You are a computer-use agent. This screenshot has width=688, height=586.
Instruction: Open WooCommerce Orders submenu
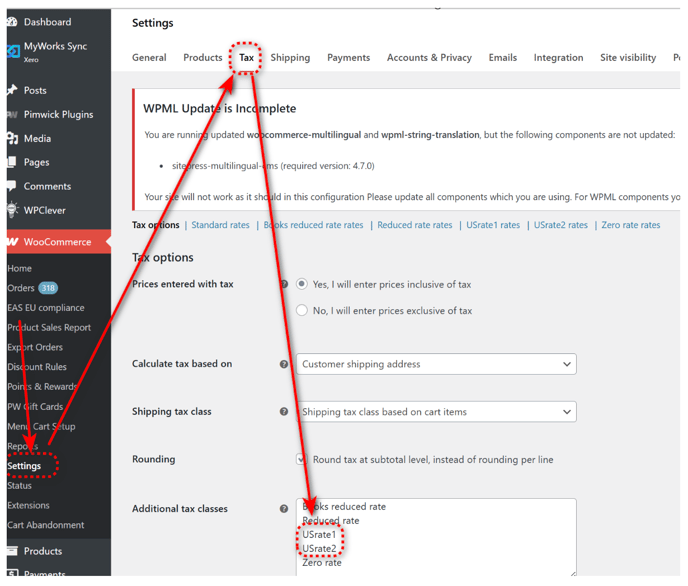click(21, 288)
